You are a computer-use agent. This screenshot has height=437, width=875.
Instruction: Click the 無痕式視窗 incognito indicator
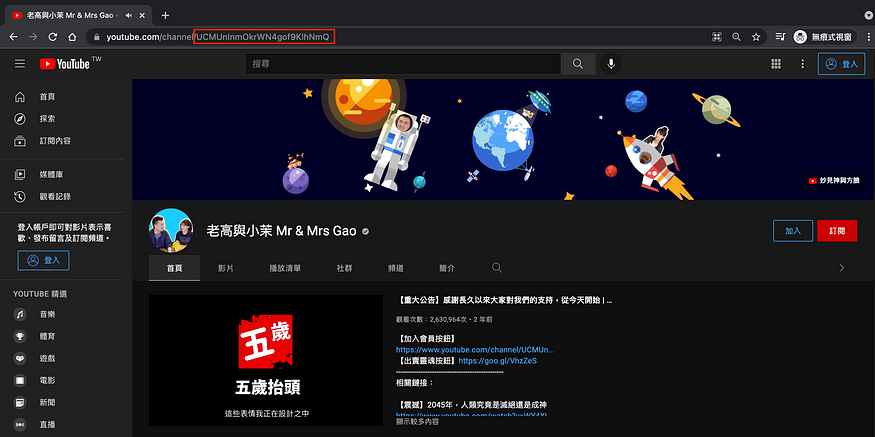(824, 37)
